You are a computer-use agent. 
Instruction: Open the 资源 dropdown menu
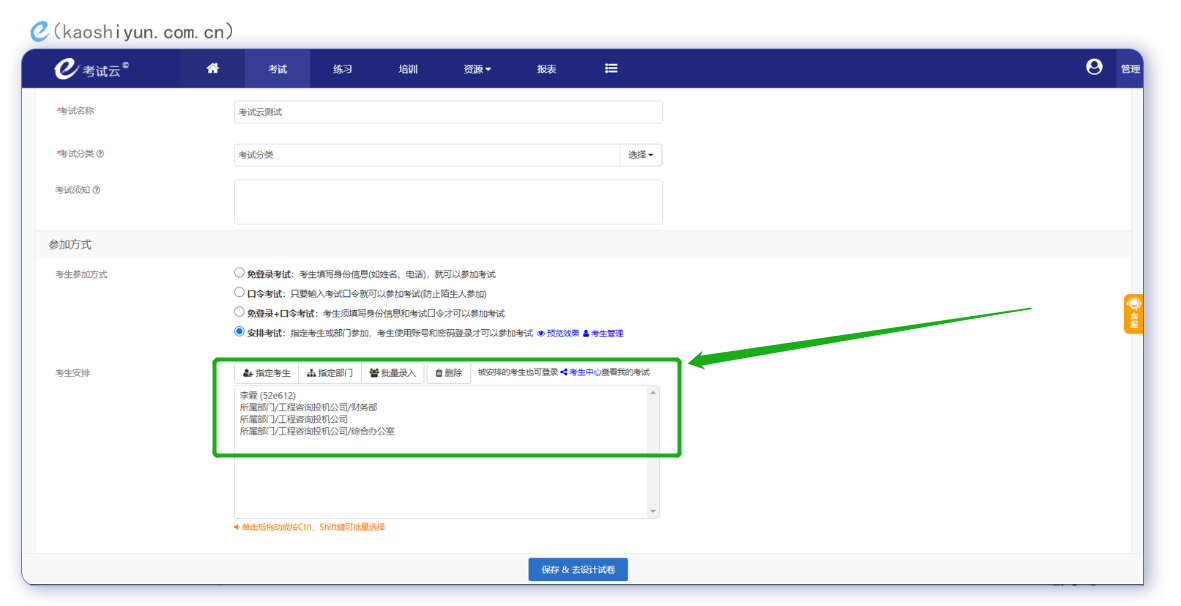click(x=477, y=69)
